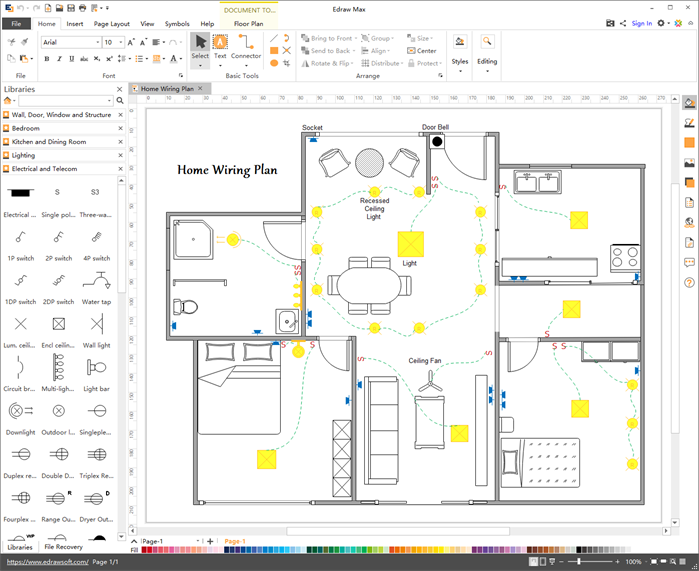This screenshot has width=699, height=571.
Task: Expand the font size dropdown
Action: coord(121,43)
